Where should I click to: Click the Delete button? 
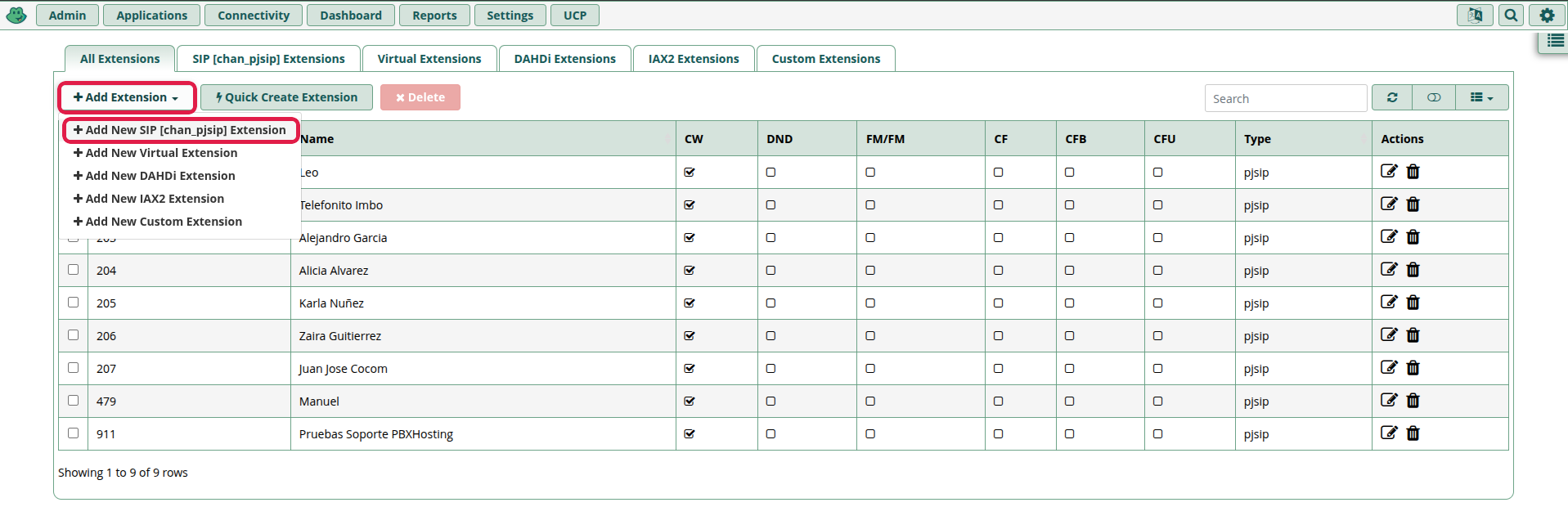pos(420,97)
